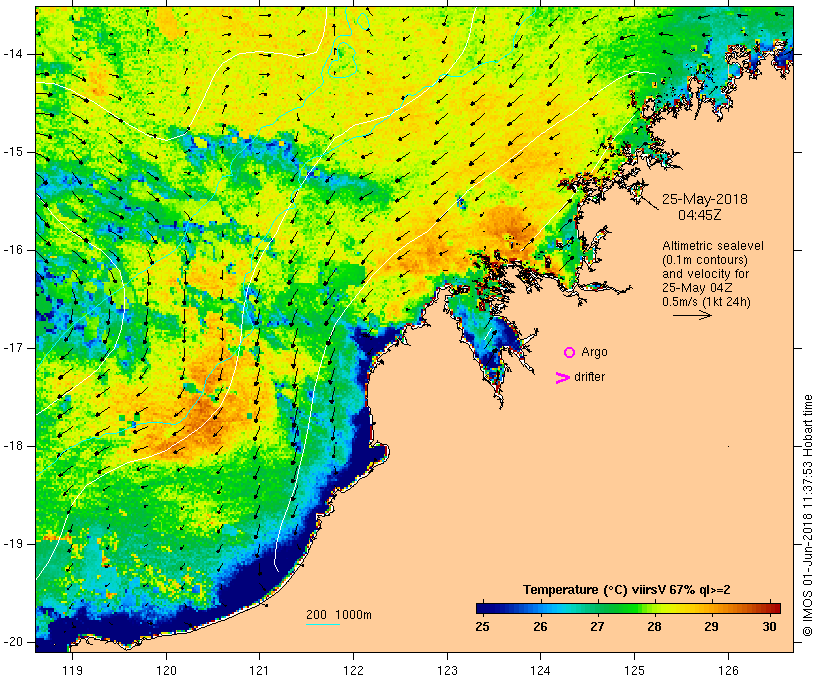Click the '(0.1m contours)' caption line

tap(705, 260)
